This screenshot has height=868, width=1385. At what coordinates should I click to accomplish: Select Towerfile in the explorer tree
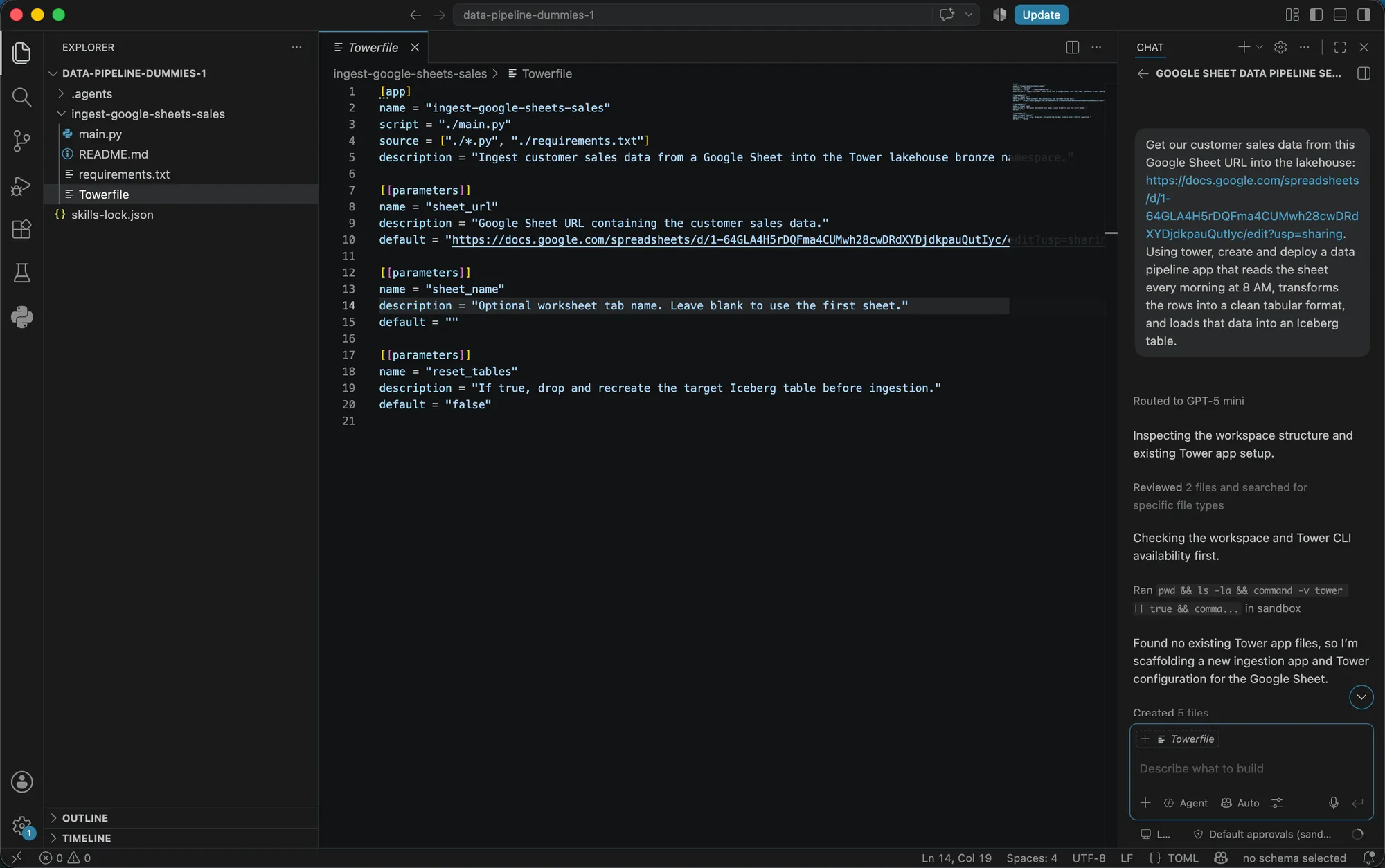[181, 194]
